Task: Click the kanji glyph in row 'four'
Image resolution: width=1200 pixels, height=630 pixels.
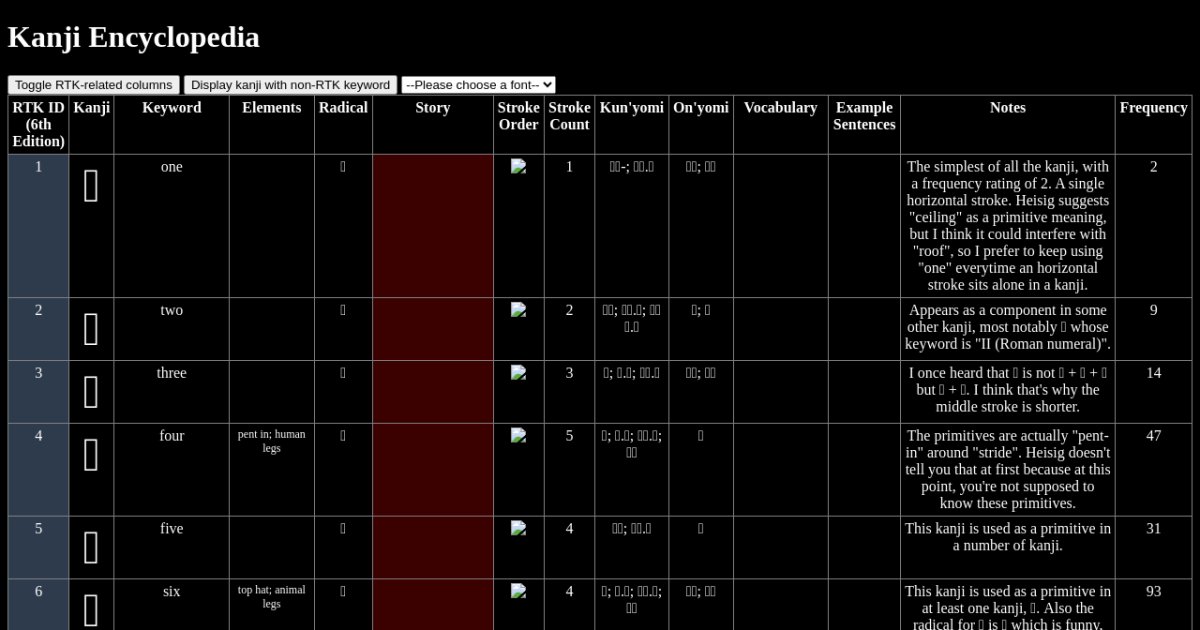Action: click(x=91, y=455)
